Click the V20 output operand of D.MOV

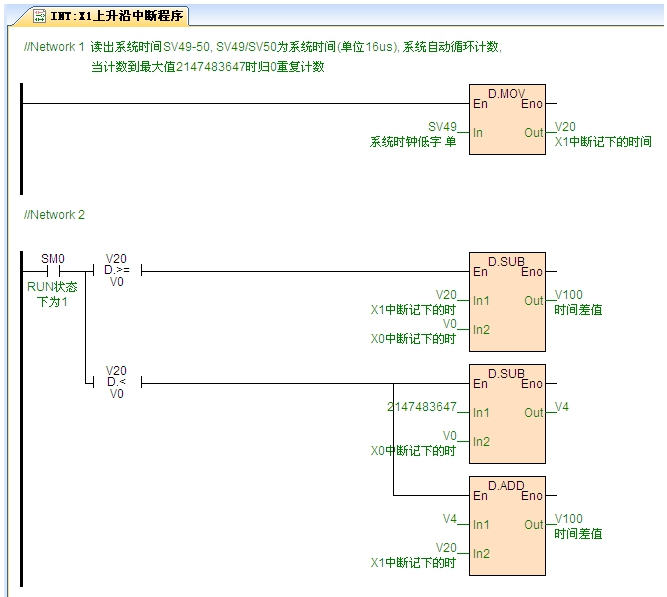(x=565, y=127)
